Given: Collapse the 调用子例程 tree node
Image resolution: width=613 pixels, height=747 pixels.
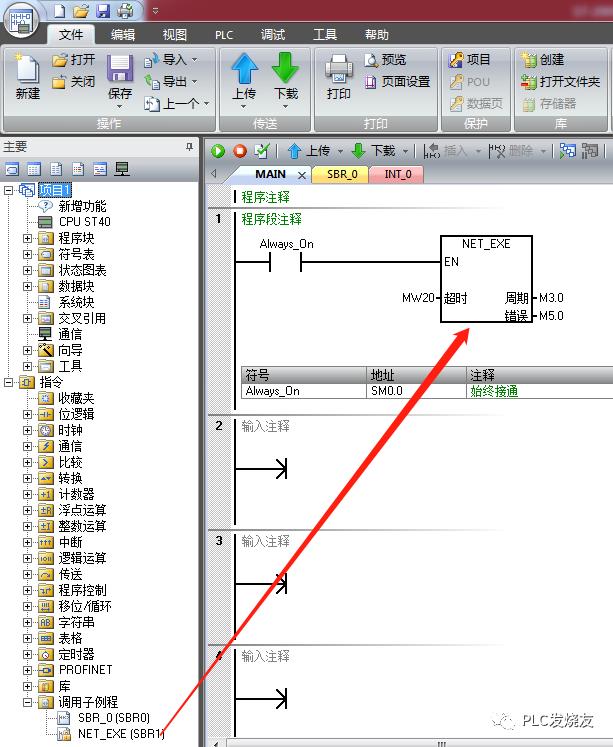Looking at the screenshot, I should [28, 702].
